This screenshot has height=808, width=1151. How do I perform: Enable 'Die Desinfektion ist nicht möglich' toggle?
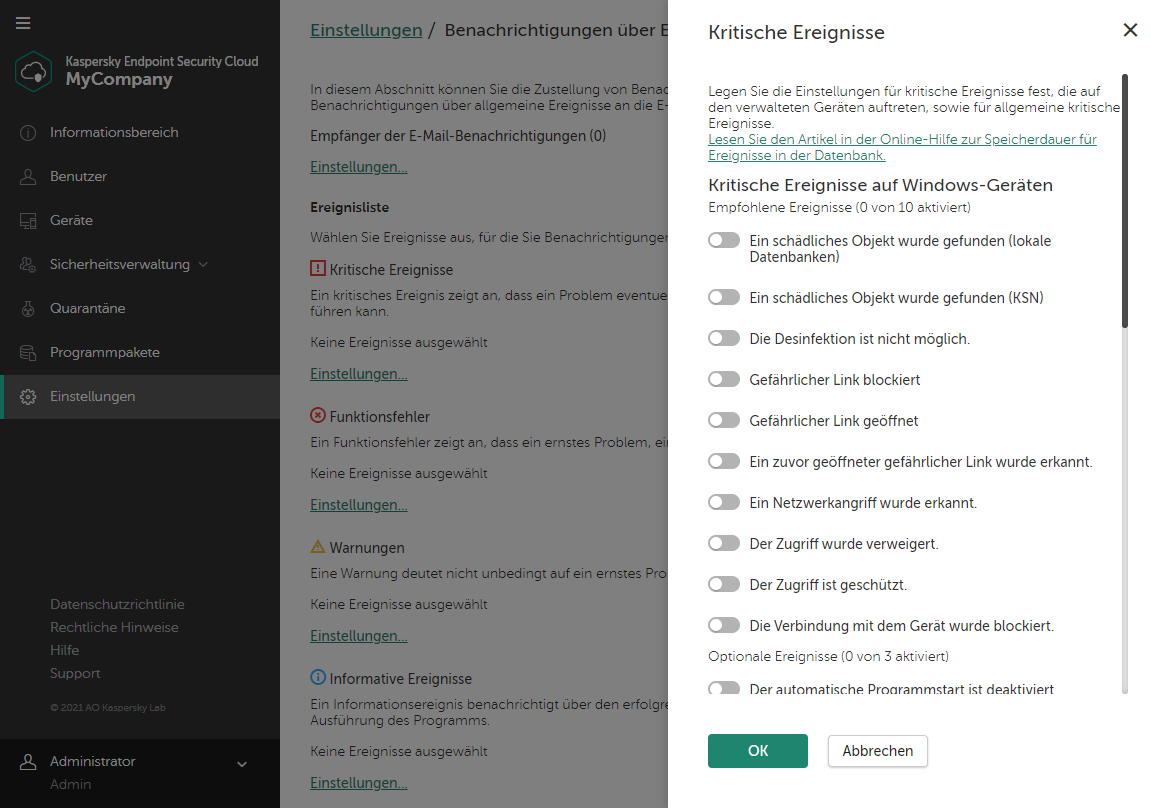pos(724,339)
